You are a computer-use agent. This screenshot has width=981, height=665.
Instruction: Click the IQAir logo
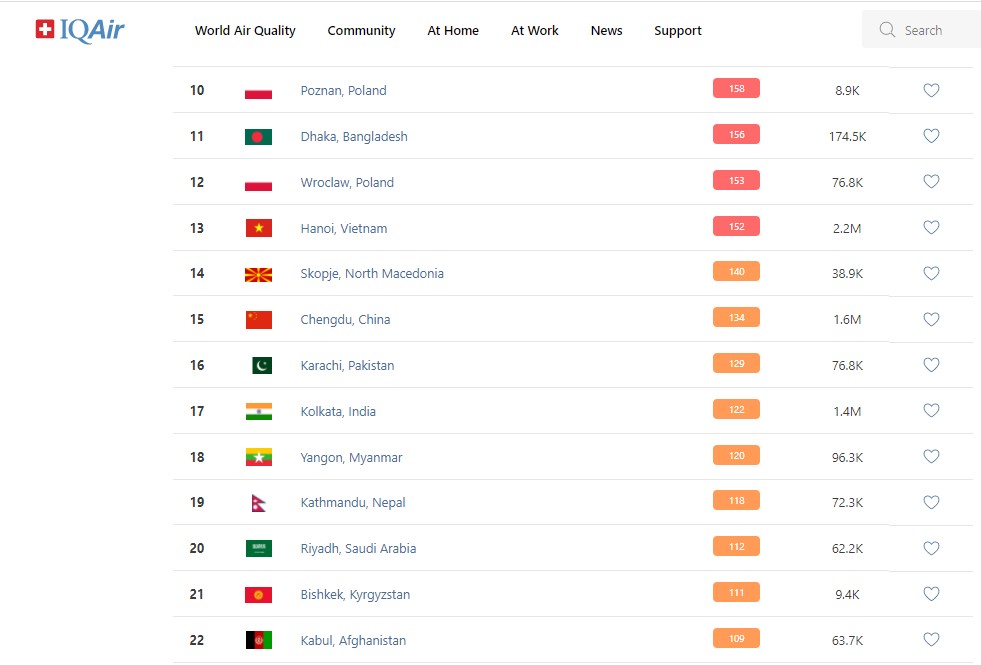click(x=80, y=30)
